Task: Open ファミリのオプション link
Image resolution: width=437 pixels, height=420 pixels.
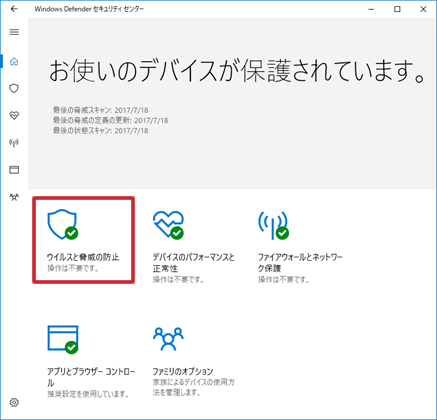Action: click(183, 371)
